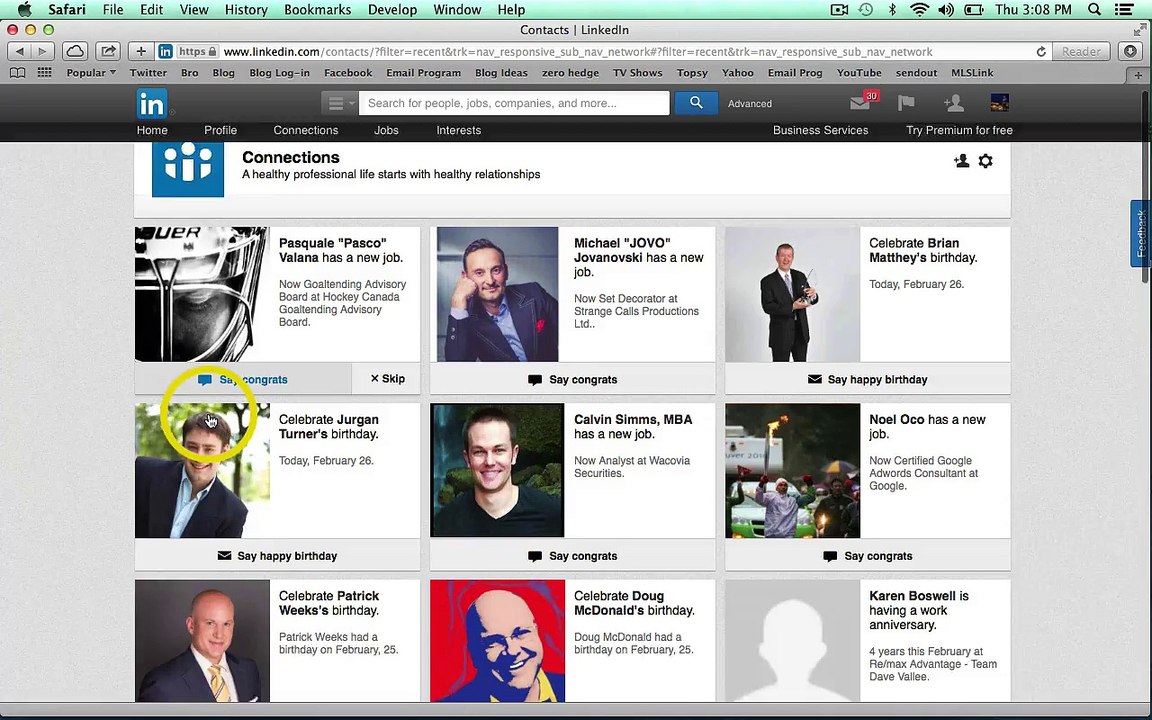Open the MLSLink bookmark

[x=972, y=73]
